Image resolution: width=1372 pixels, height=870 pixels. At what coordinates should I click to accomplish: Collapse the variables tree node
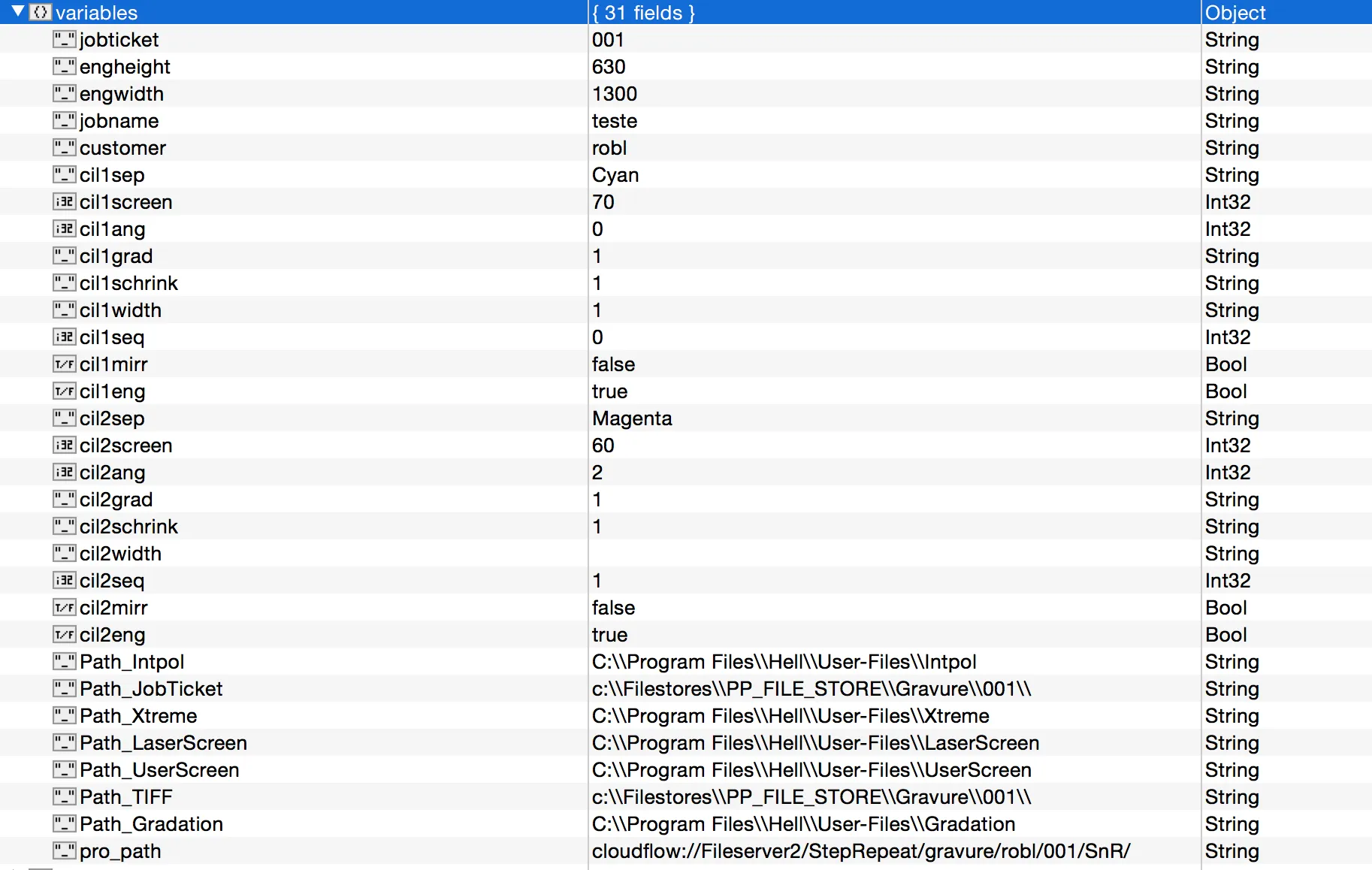(x=18, y=11)
